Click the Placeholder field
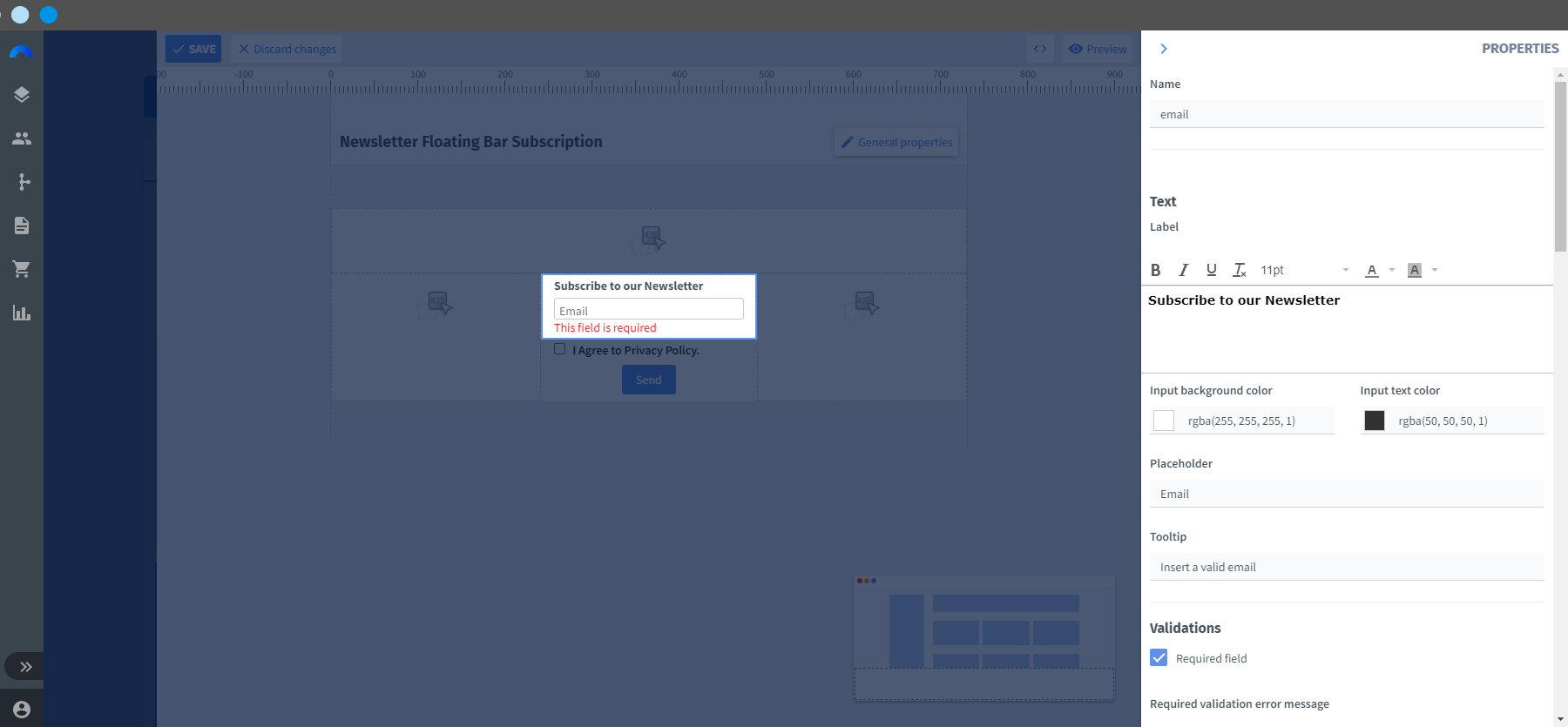The height and width of the screenshot is (727, 1568). click(1347, 494)
